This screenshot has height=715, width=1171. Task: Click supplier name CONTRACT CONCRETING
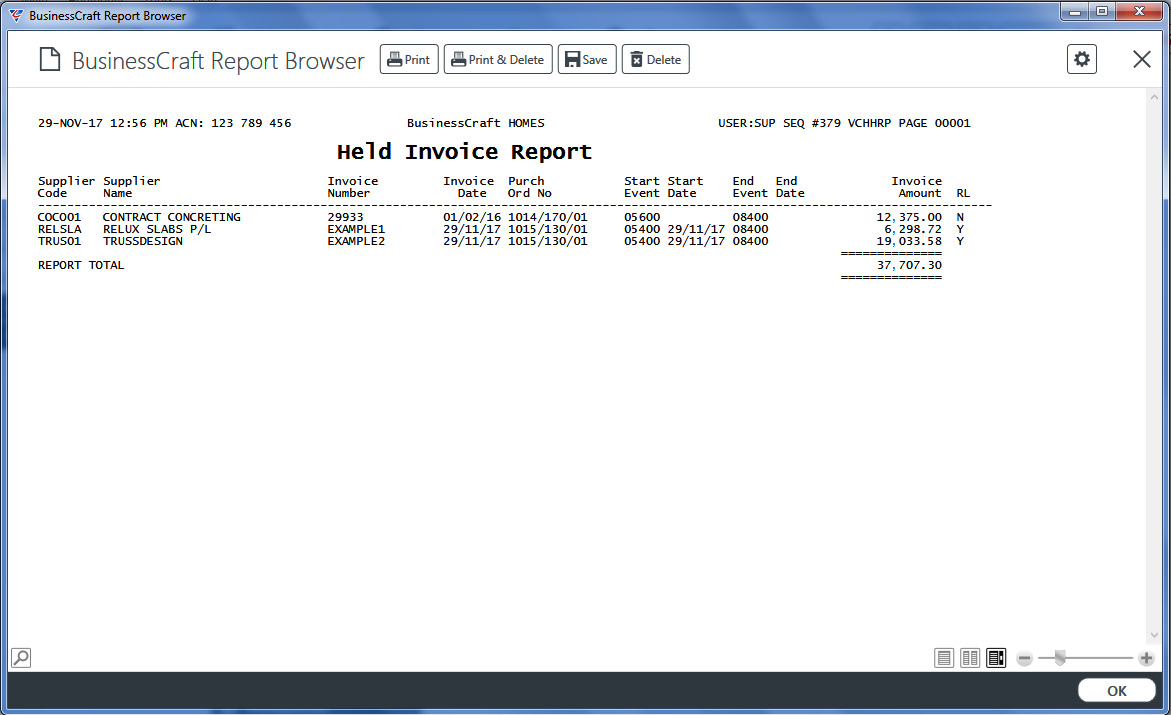172,217
